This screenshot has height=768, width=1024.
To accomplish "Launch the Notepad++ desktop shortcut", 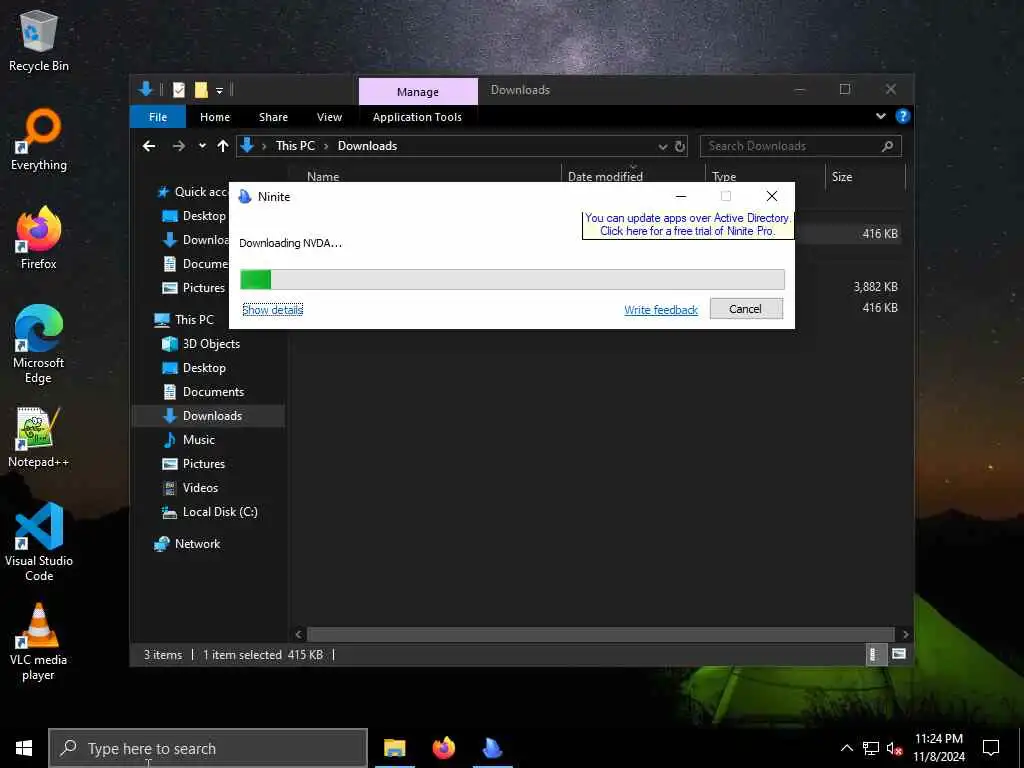I will point(39,437).
